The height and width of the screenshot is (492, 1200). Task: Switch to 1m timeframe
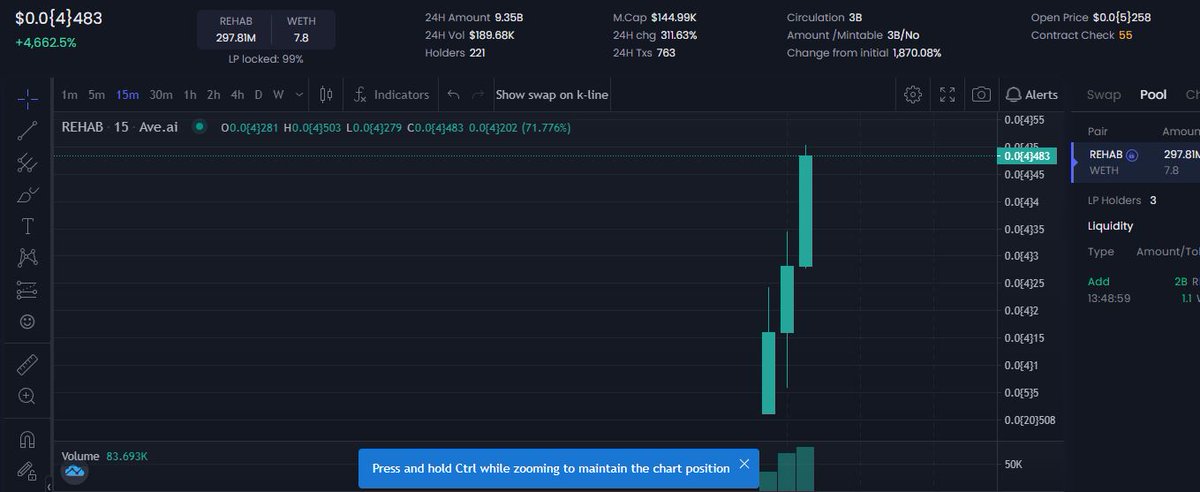pos(69,95)
